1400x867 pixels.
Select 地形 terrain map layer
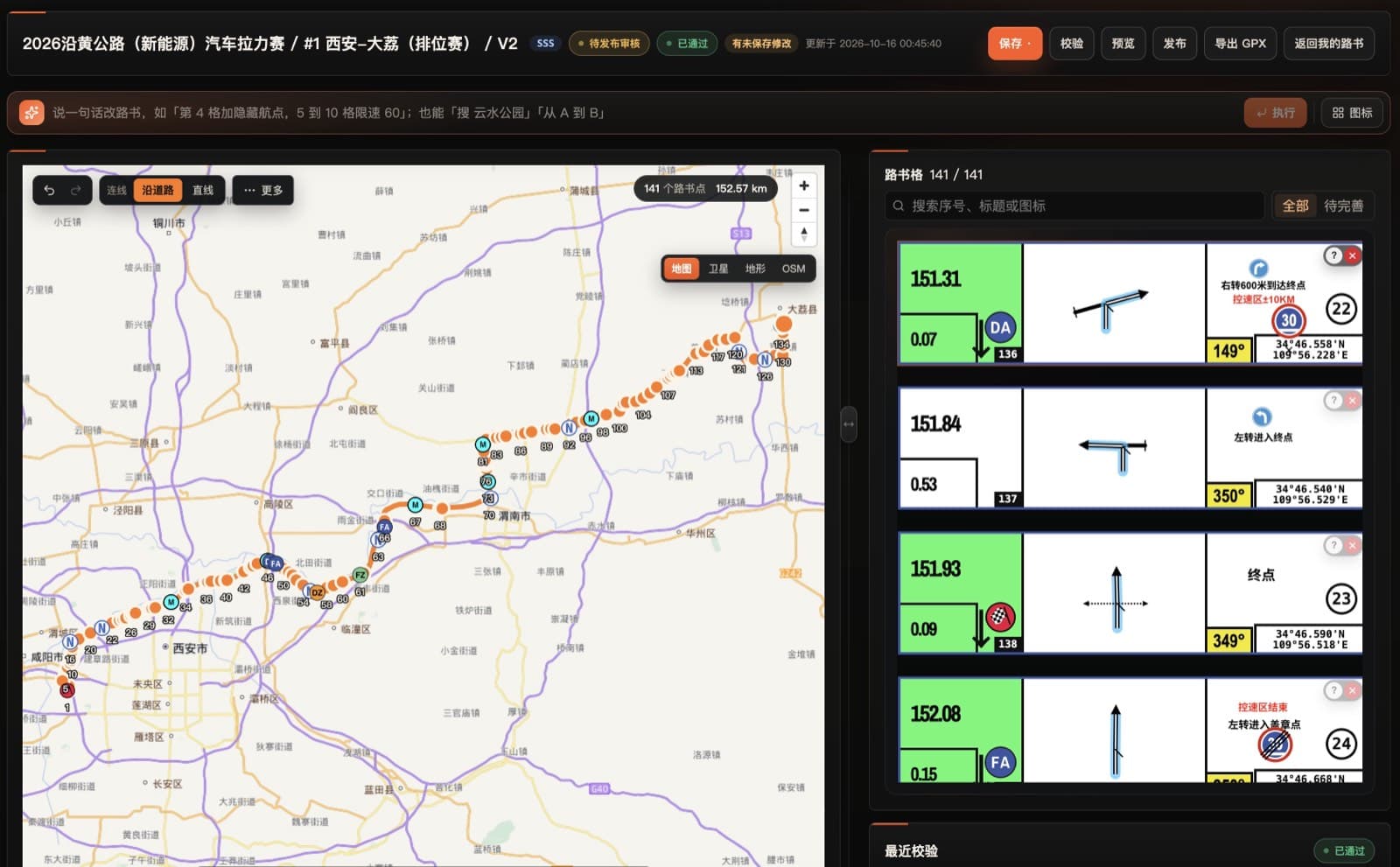click(755, 269)
